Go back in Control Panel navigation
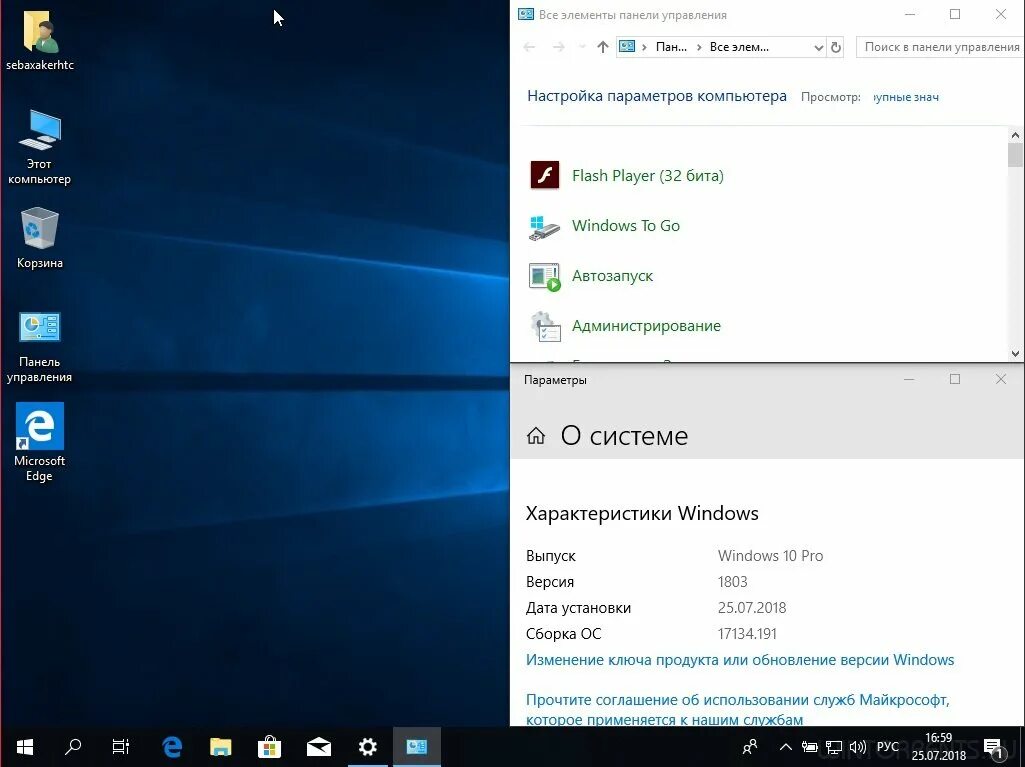This screenshot has width=1025, height=767. (x=529, y=47)
